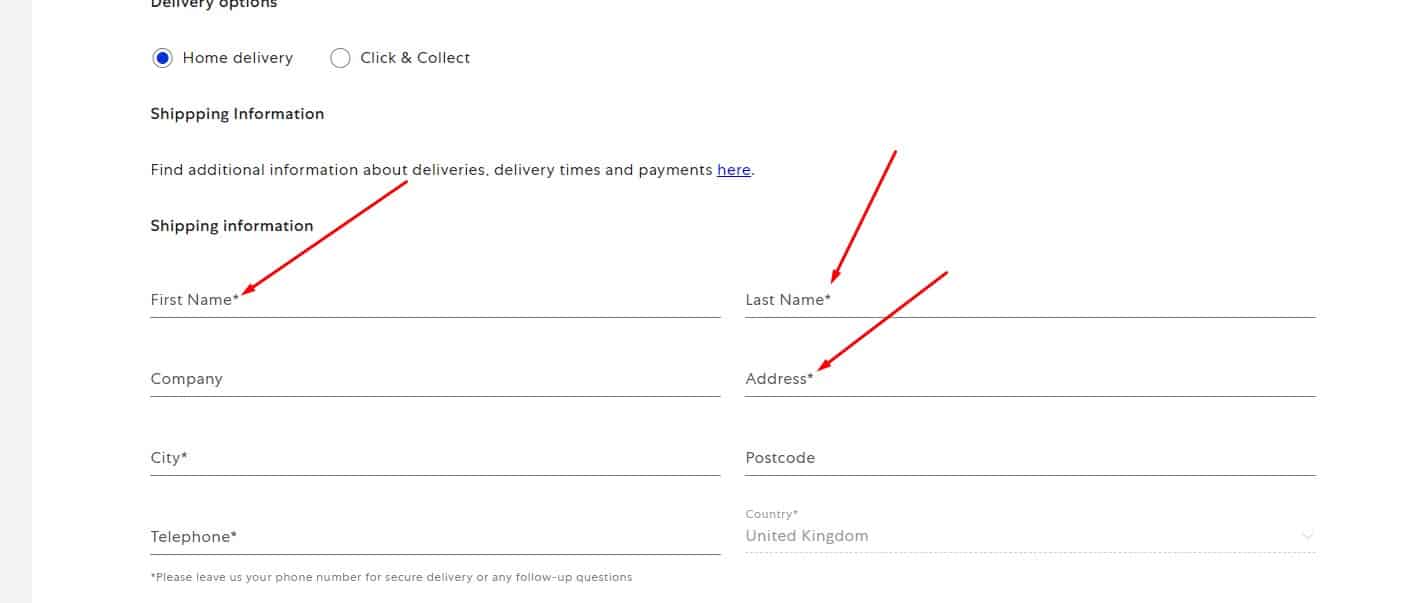Select the Home delivery radio button
Viewport: 1420px width, 603px height.
click(162, 58)
